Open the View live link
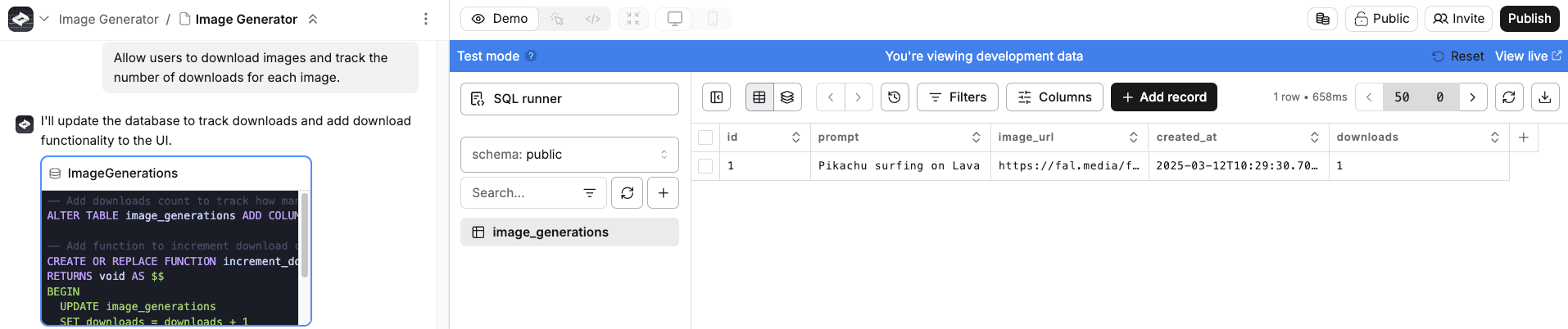Image resolution: width=1568 pixels, height=329 pixels. click(1528, 56)
